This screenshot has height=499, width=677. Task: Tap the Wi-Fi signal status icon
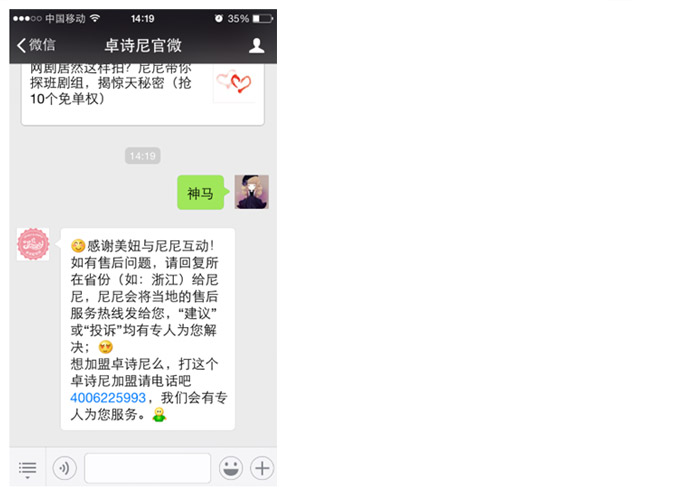click(x=95, y=18)
